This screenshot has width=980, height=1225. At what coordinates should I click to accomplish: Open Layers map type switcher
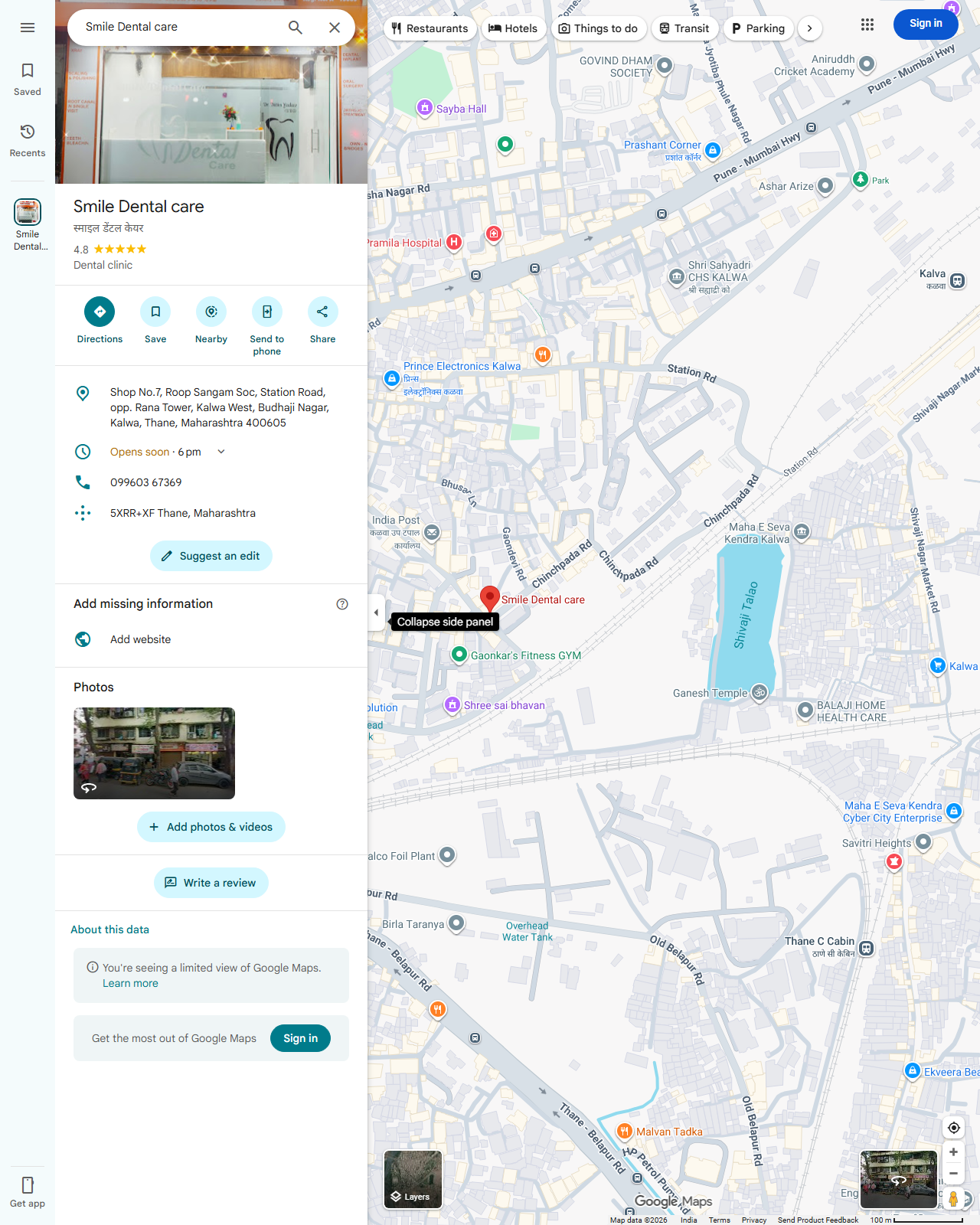point(413,1179)
